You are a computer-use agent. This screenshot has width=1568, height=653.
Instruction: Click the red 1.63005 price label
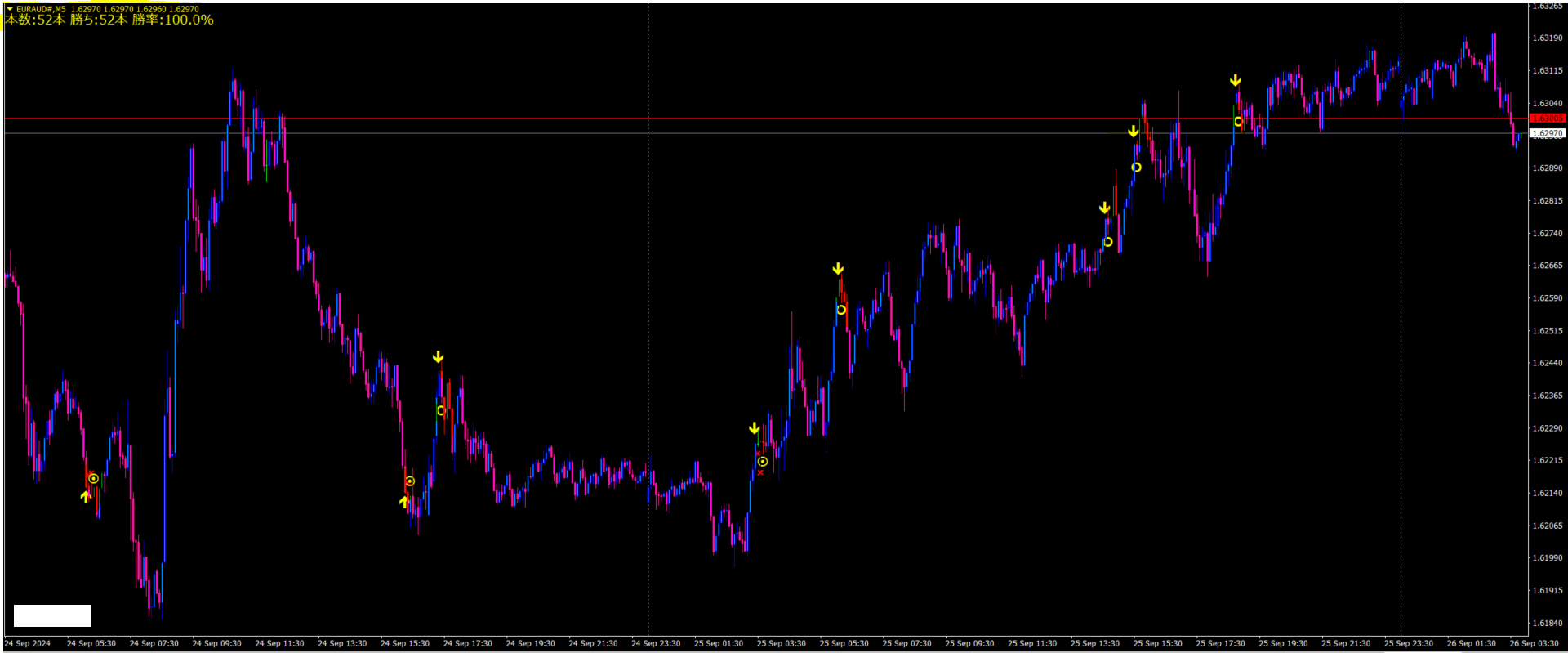tap(1548, 119)
